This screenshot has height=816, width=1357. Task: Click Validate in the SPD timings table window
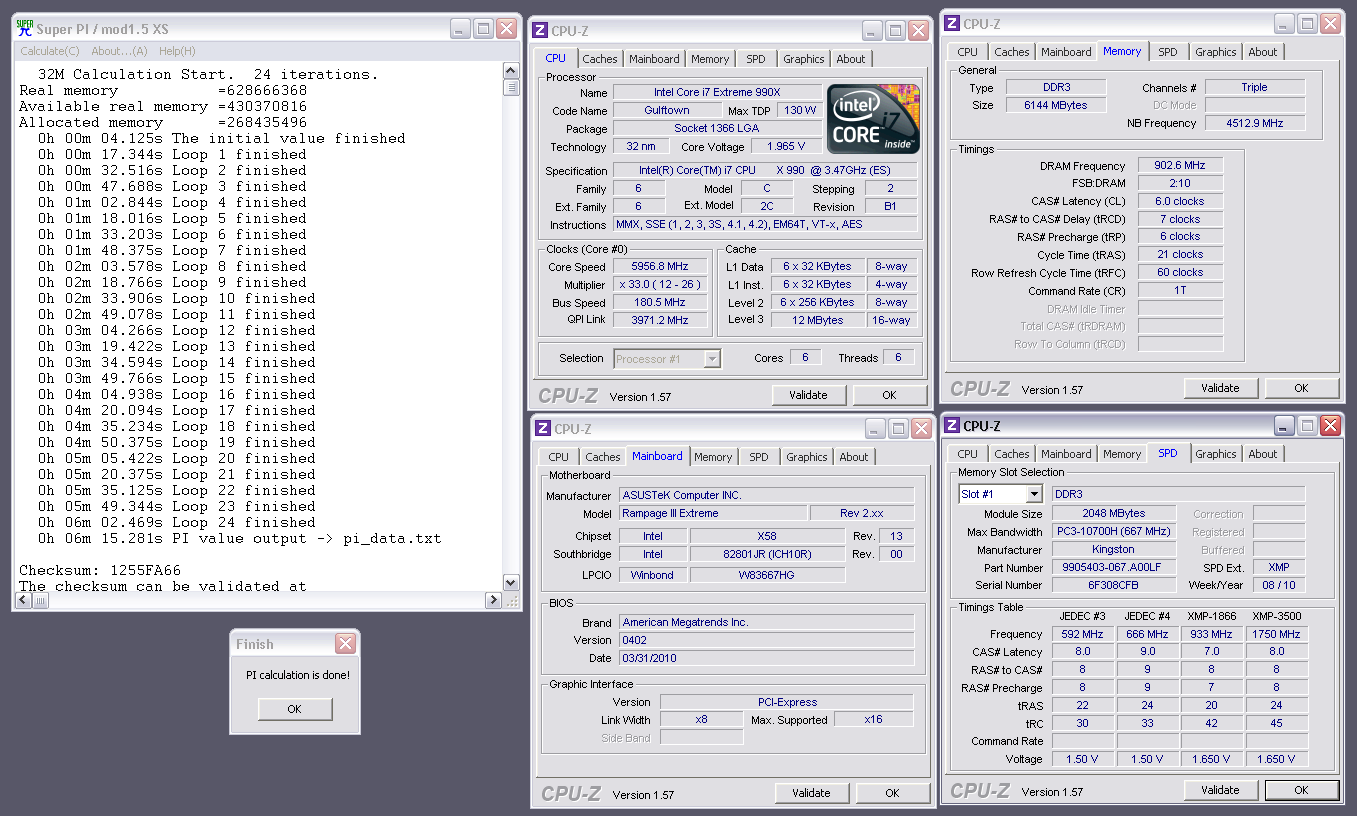point(1220,790)
